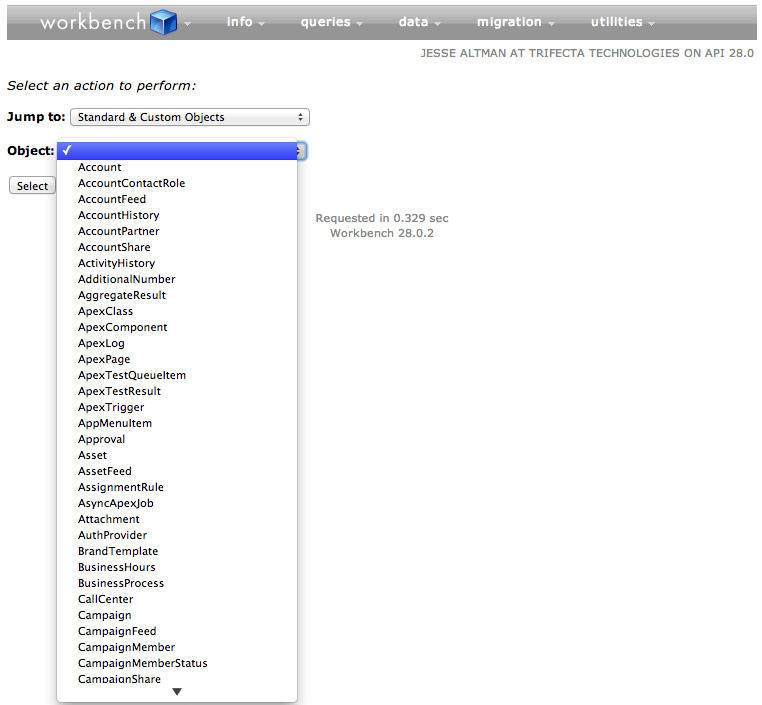Select Campaign entry
The height and width of the screenshot is (705, 762).
(x=177, y=616)
